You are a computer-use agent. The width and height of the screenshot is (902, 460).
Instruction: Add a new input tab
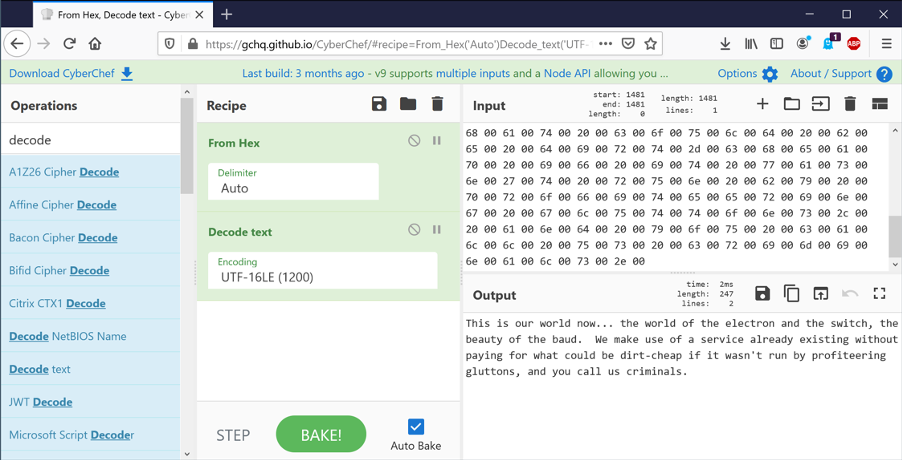(x=762, y=104)
